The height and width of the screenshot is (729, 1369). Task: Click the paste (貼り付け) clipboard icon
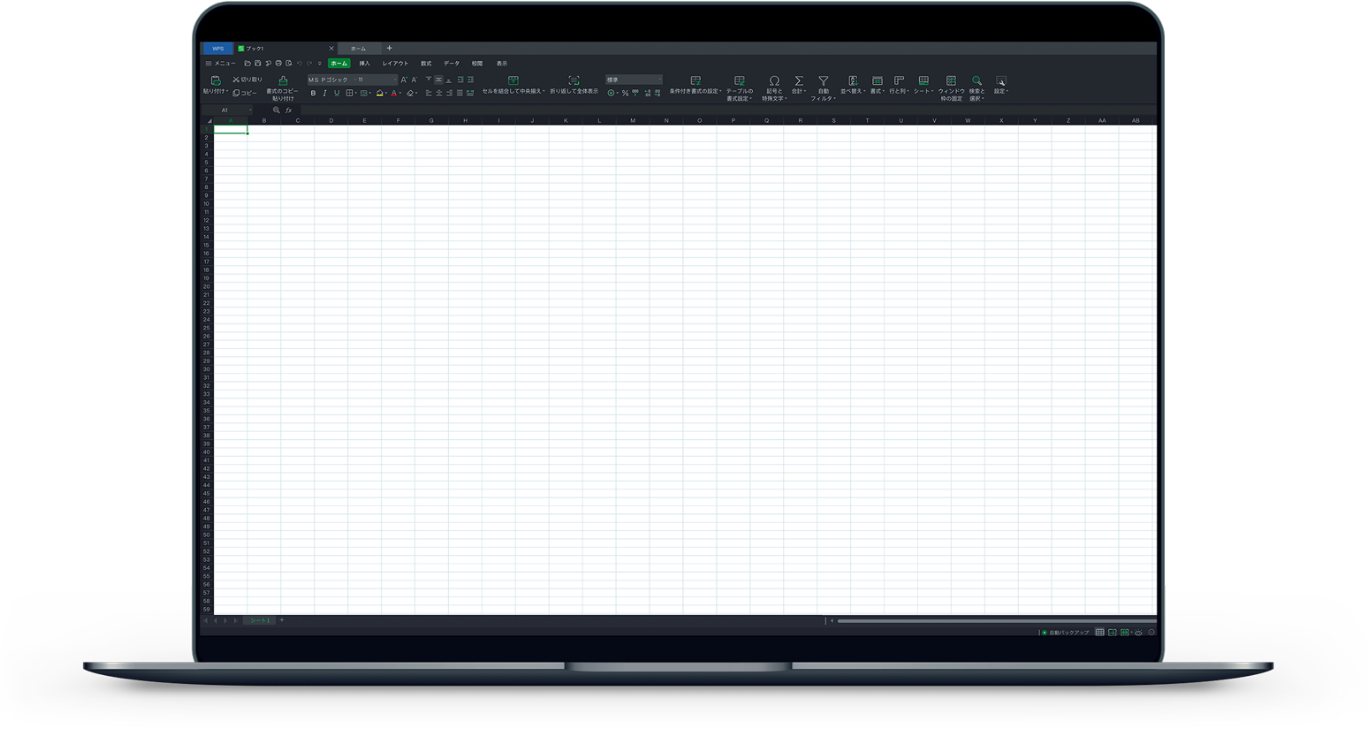215,81
